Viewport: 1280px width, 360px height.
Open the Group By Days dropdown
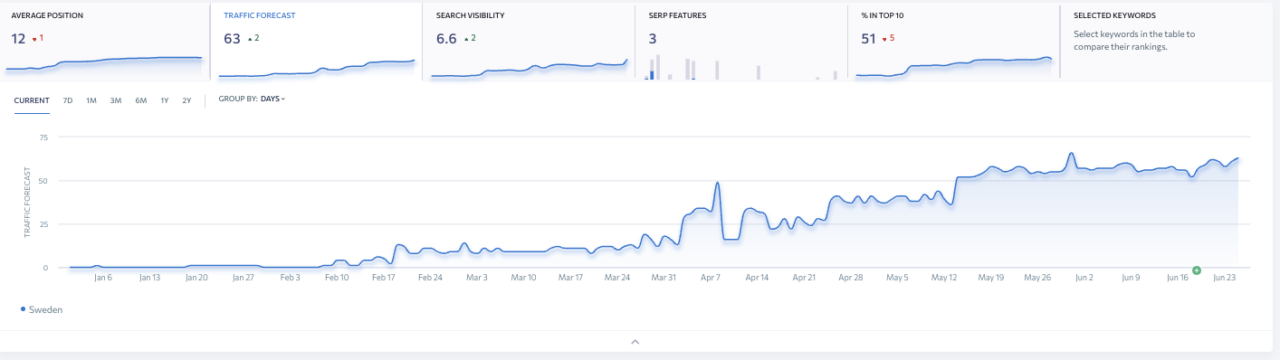(x=252, y=99)
